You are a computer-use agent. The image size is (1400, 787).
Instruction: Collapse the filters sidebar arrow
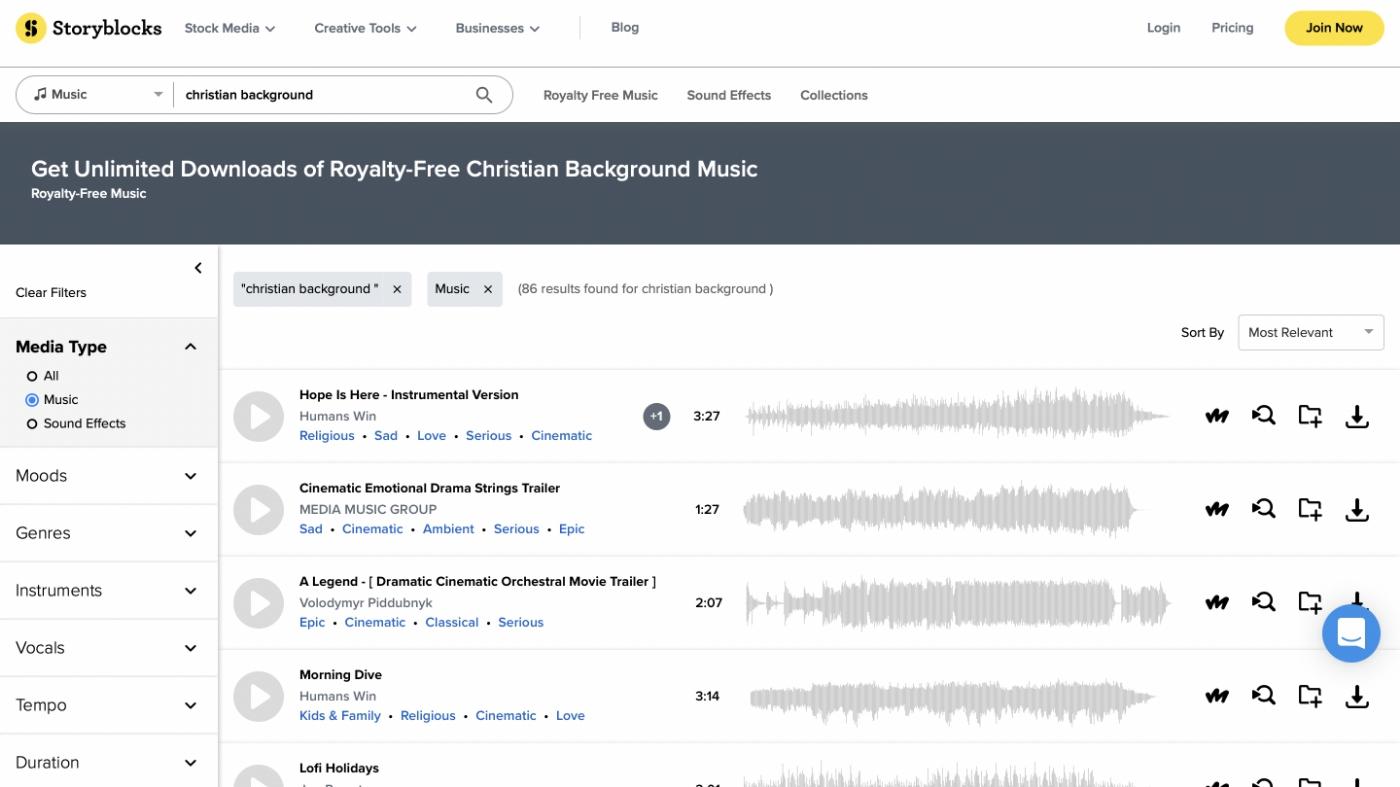tap(198, 268)
